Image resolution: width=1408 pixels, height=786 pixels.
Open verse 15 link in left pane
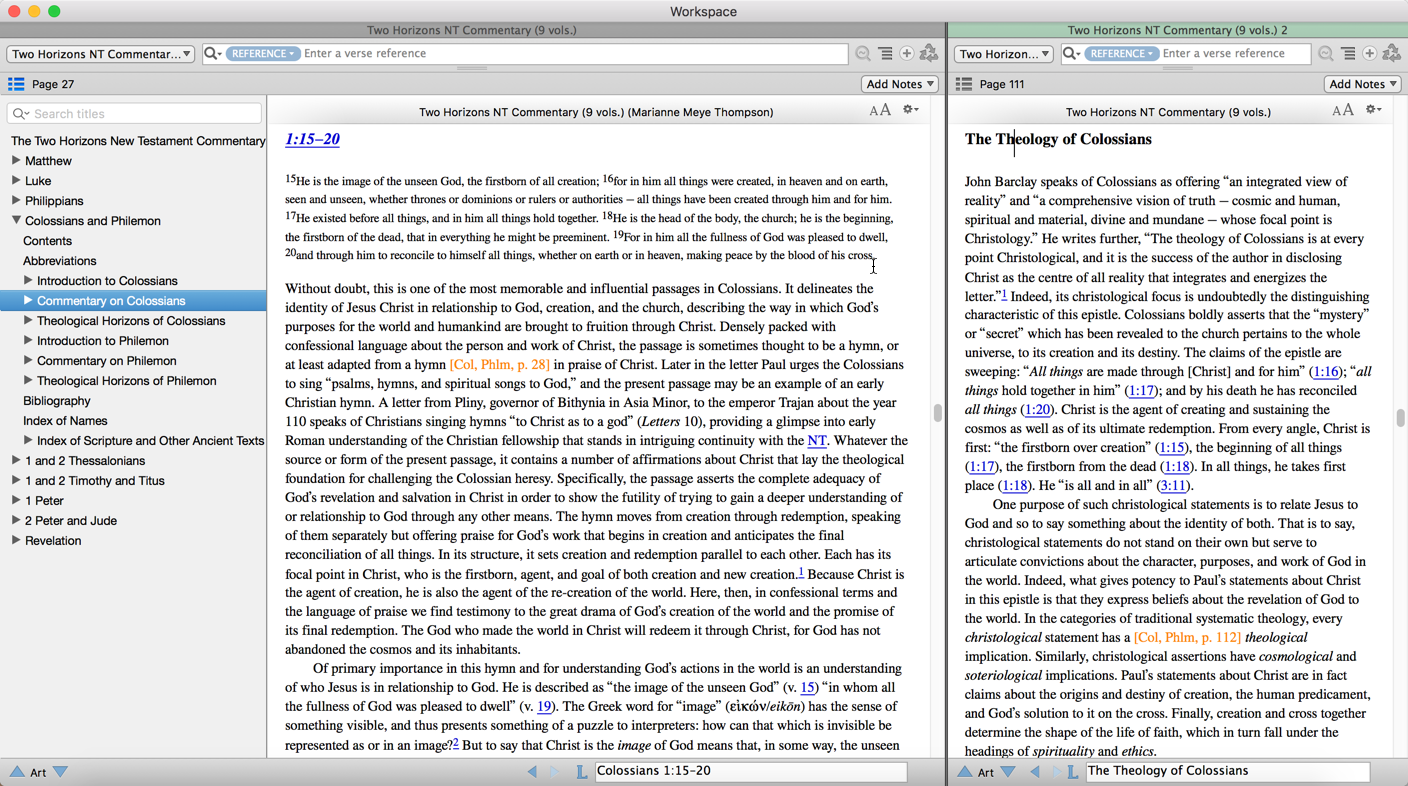click(x=809, y=687)
